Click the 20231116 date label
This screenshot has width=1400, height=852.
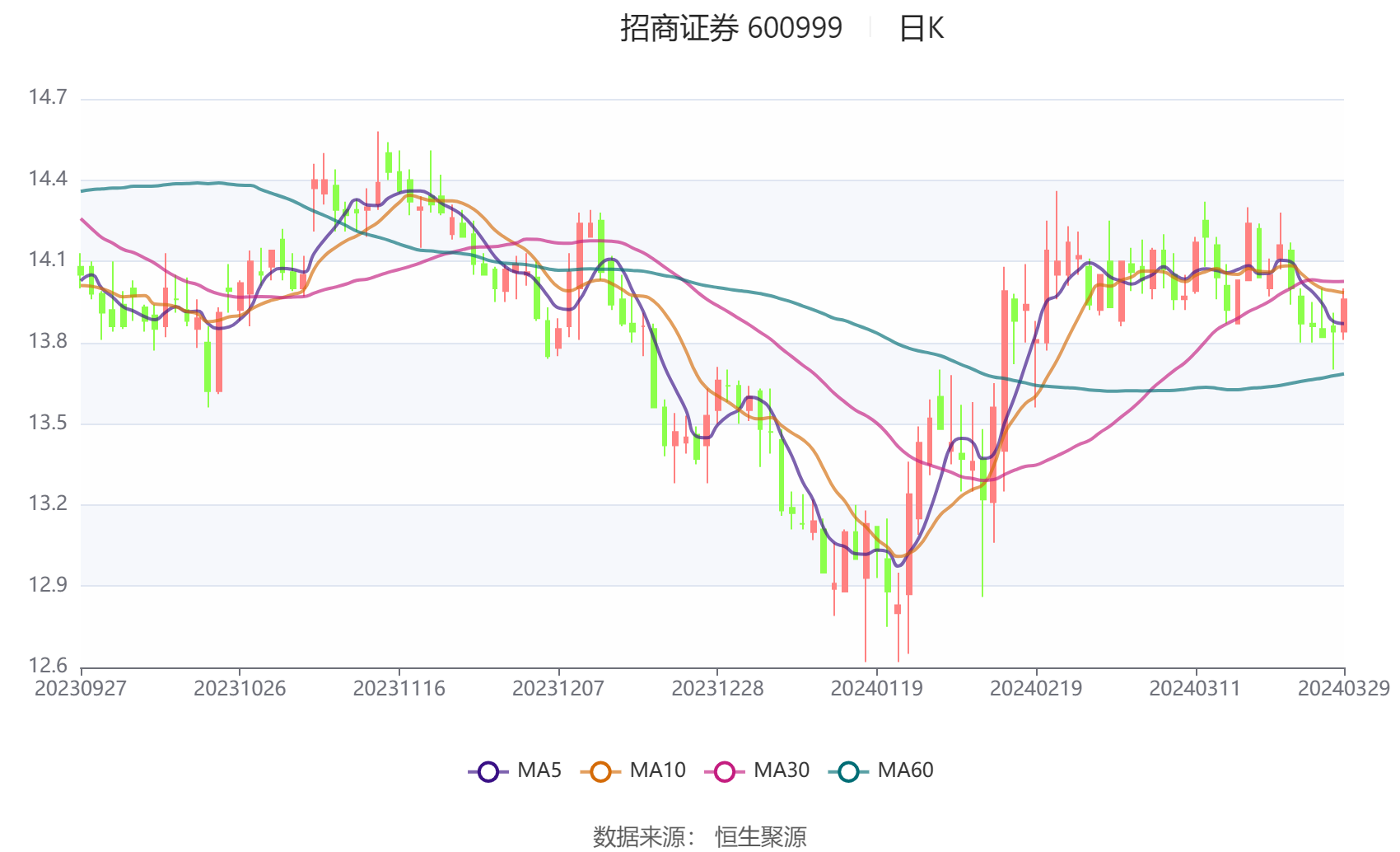point(399,689)
